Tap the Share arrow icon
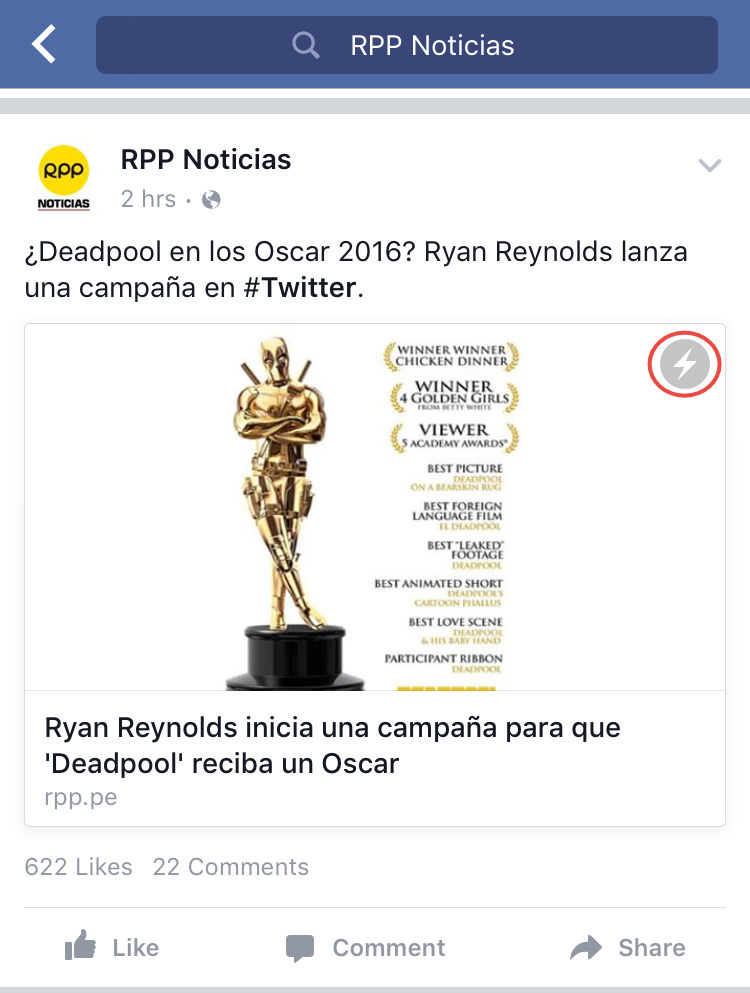 point(586,947)
